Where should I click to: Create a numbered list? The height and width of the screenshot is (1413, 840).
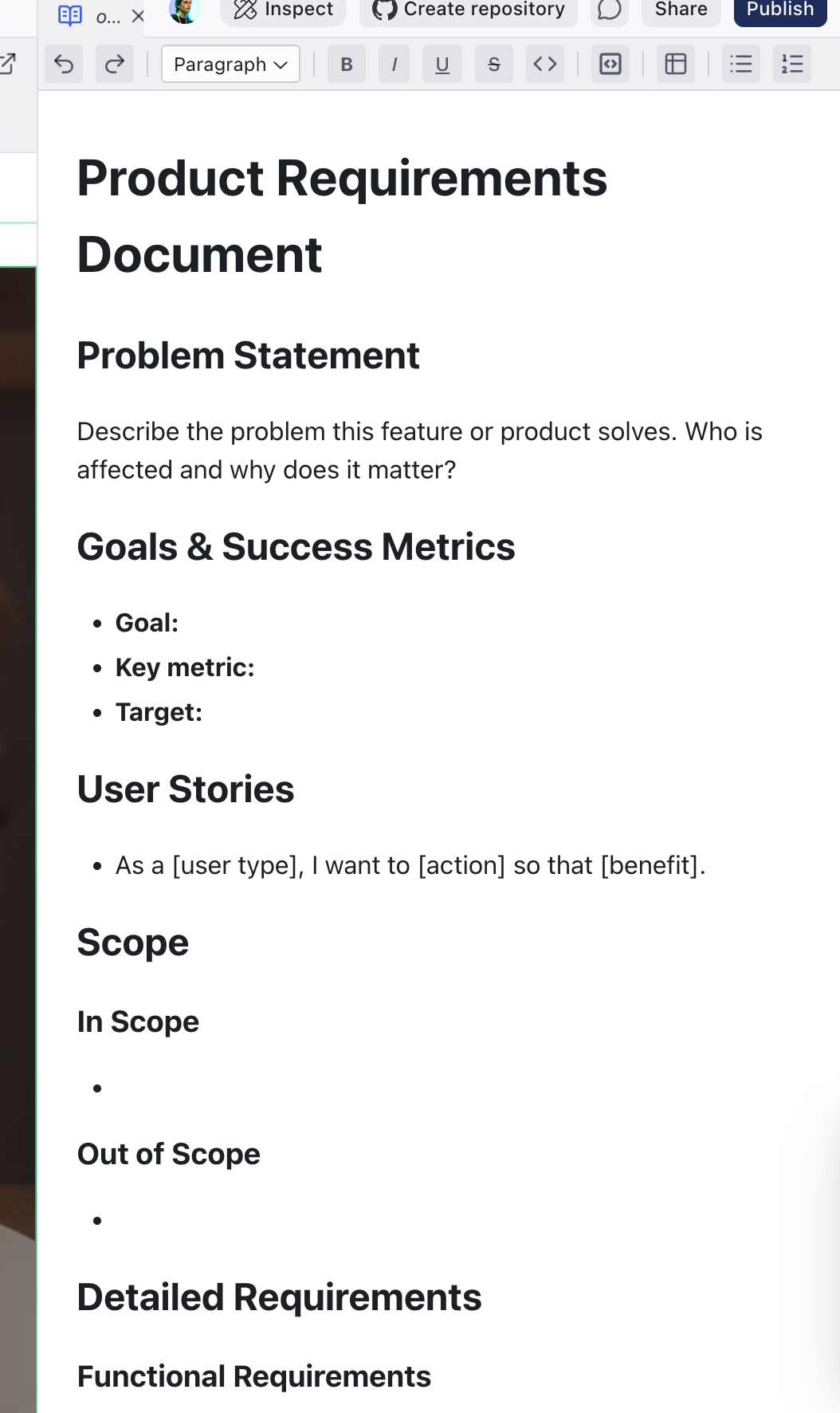tap(792, 65)
